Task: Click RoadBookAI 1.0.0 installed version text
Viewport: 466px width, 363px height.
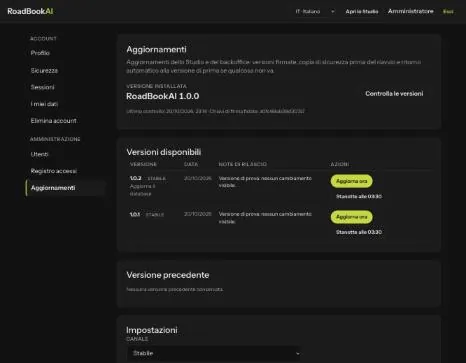Action: coord(163,96)
